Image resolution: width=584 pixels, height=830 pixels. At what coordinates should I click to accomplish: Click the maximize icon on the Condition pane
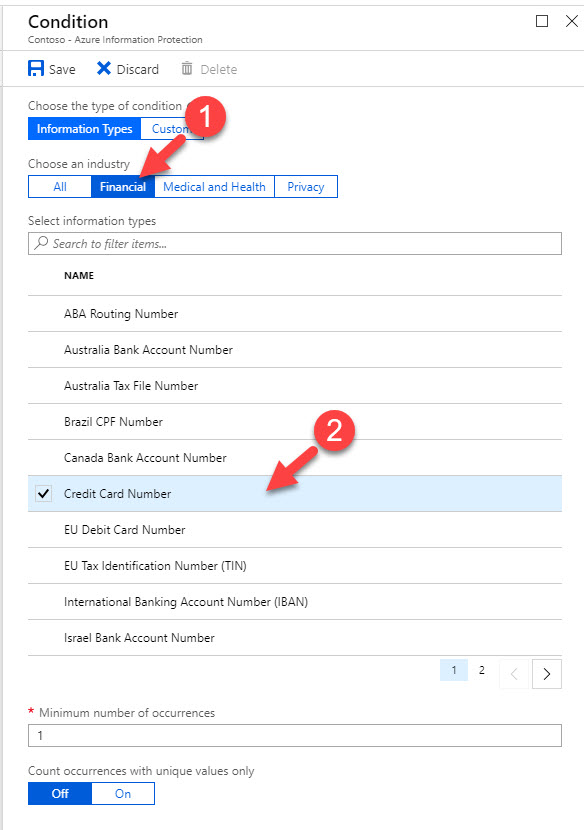point(541,20)
